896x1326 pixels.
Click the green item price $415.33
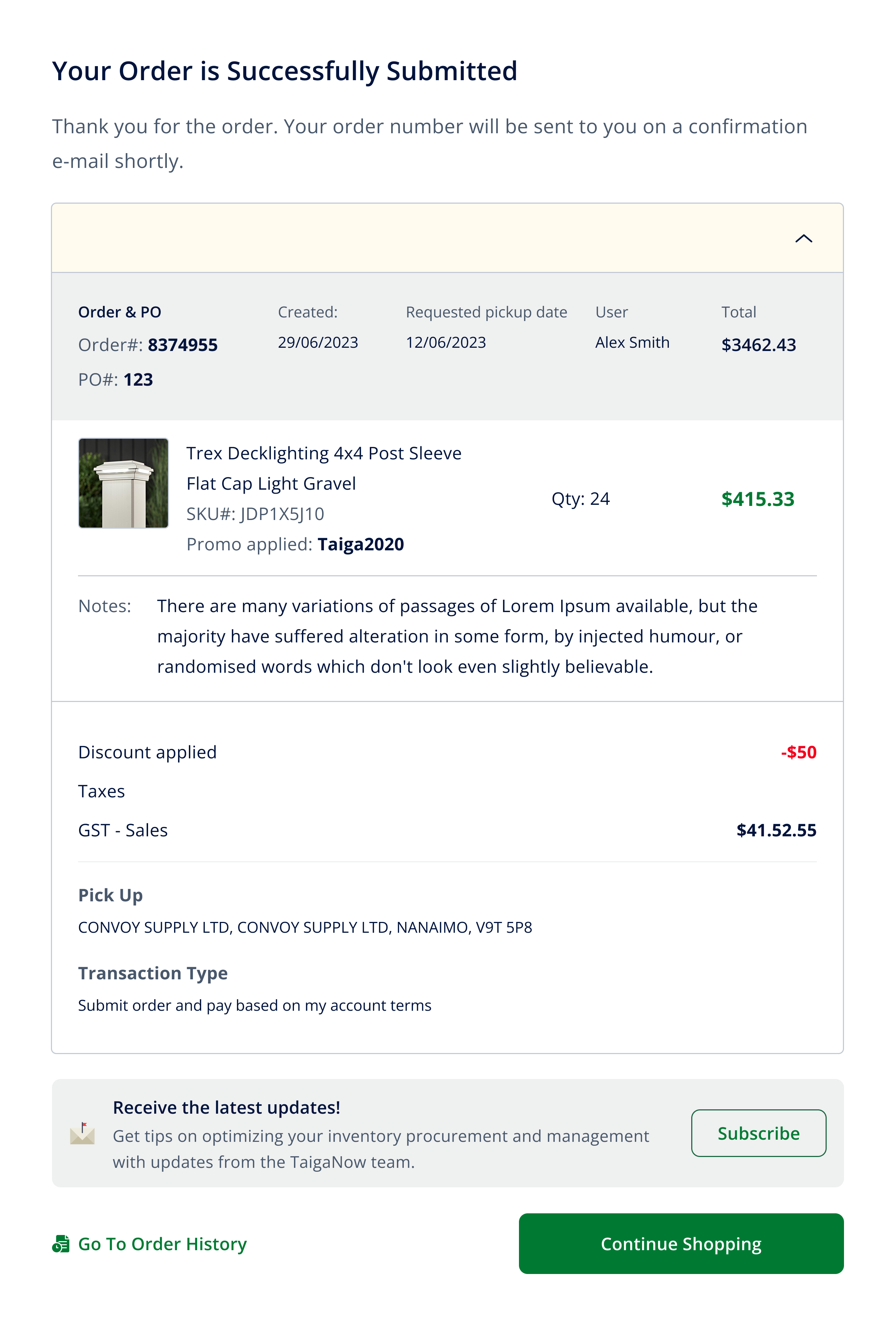(757, 499)
